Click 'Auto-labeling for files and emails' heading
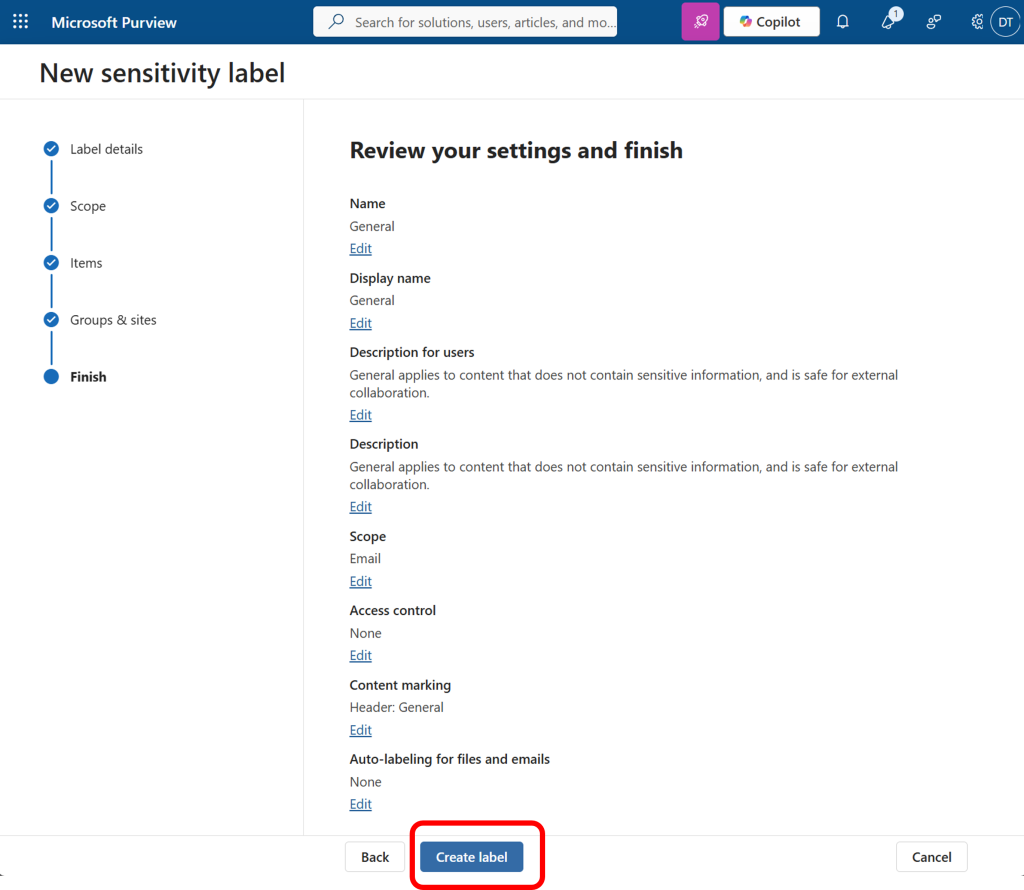Viewport: 1024px width, 890px height. pos(449,759)
